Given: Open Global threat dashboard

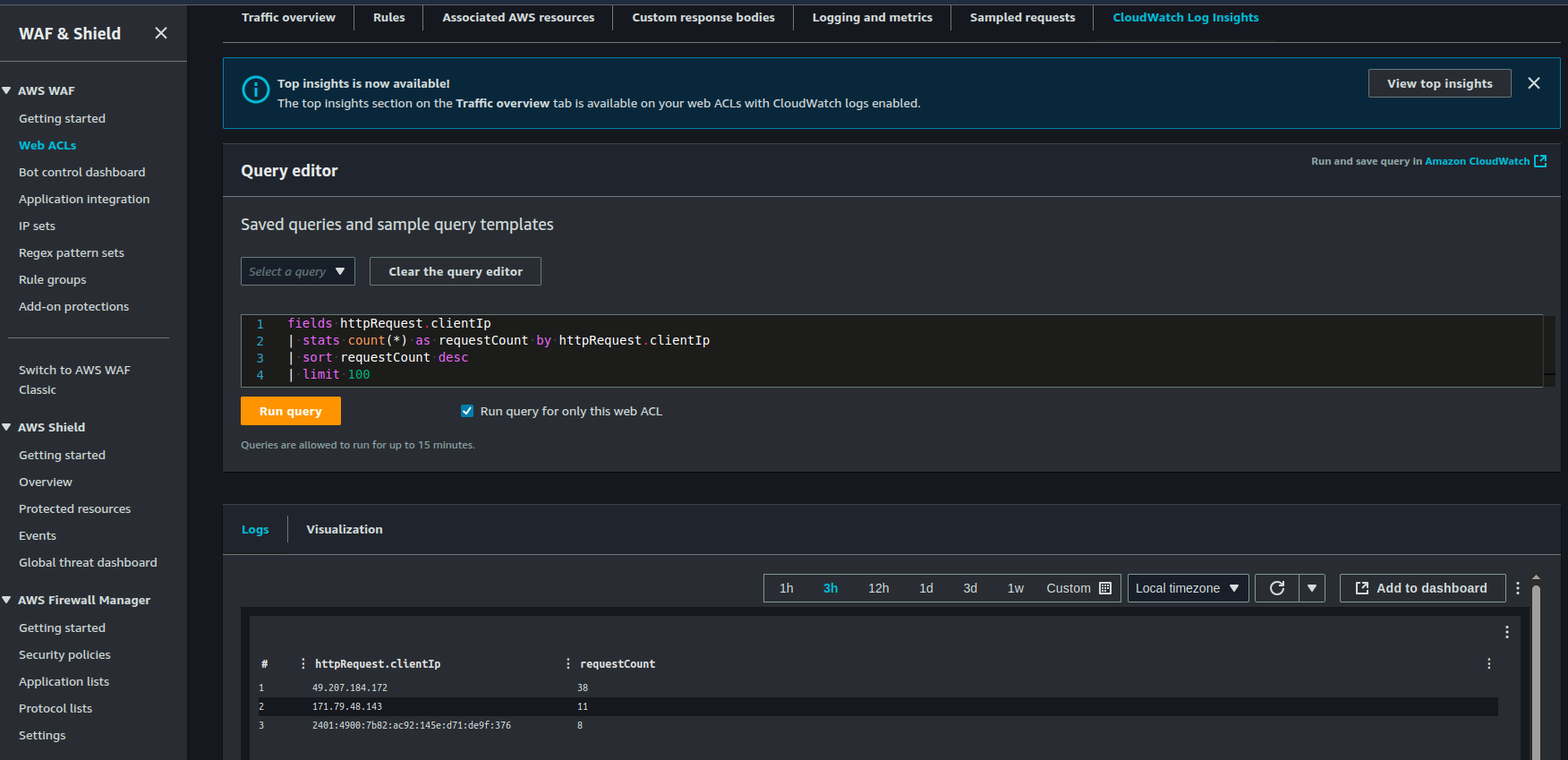Looking at the screenshot, I should click(x=88, y=562).
